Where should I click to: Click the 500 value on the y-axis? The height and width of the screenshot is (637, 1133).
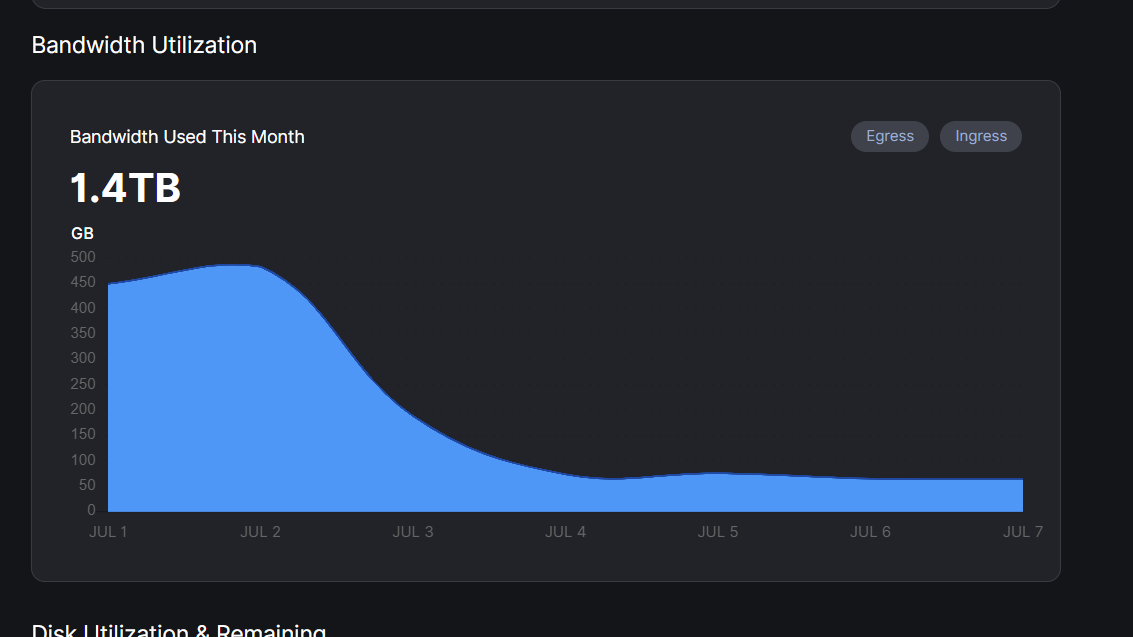pos(83,257)
